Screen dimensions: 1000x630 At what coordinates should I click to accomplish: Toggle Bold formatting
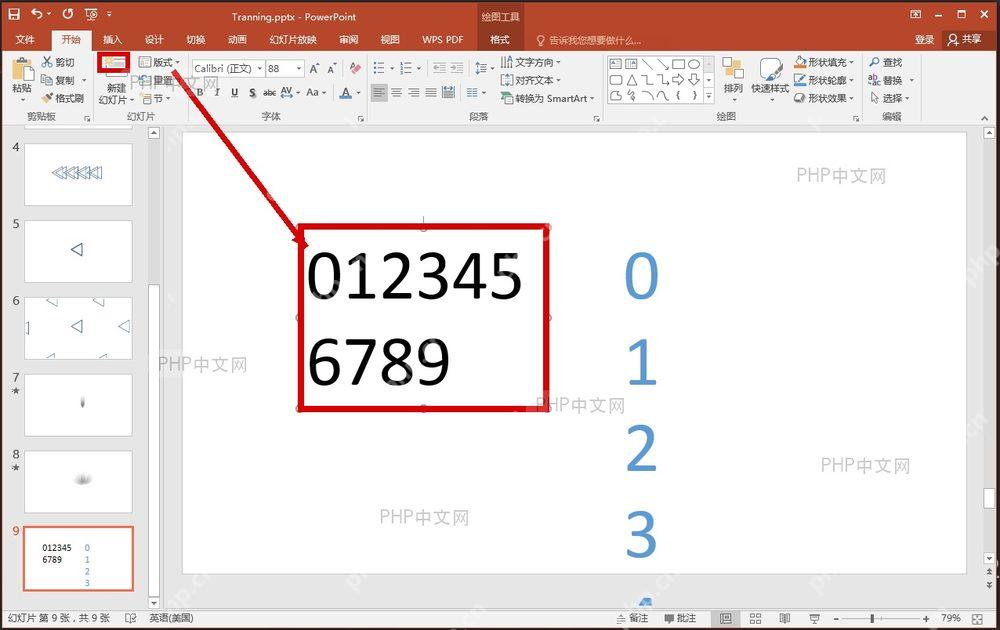[200, 92]
